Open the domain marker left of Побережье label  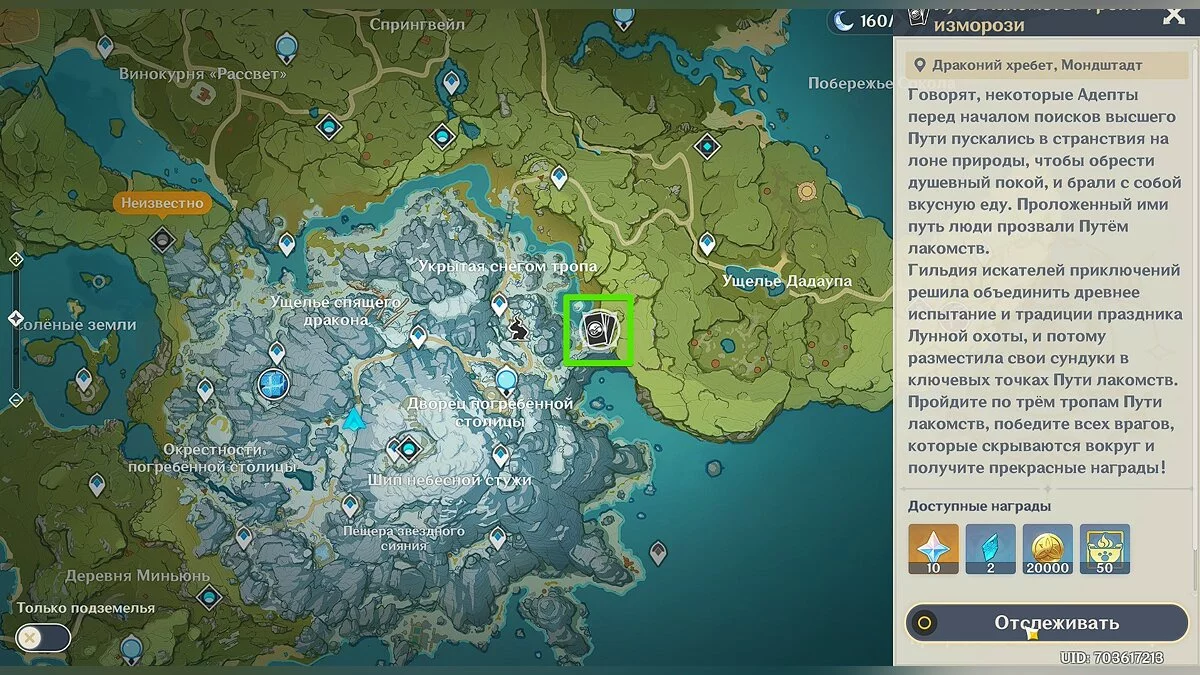pos(709,148)
